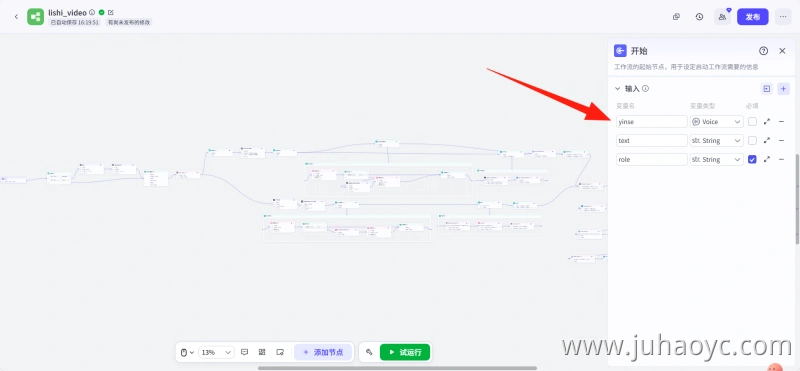
Task: Remove the role variable row
Action: point(781,159)
